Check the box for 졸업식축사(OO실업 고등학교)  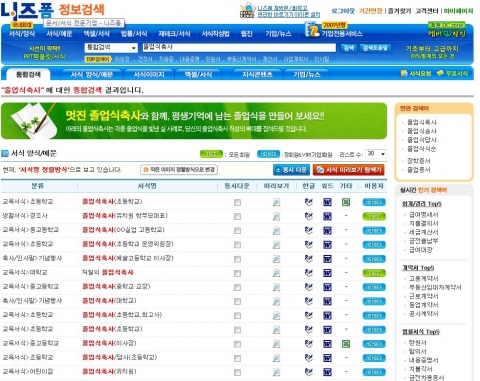(237, 231)
